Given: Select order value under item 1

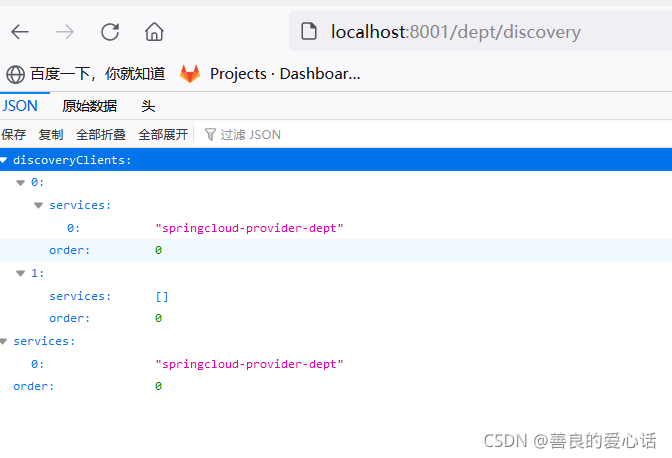Looking at the screenshot, I should coord(158,318).
